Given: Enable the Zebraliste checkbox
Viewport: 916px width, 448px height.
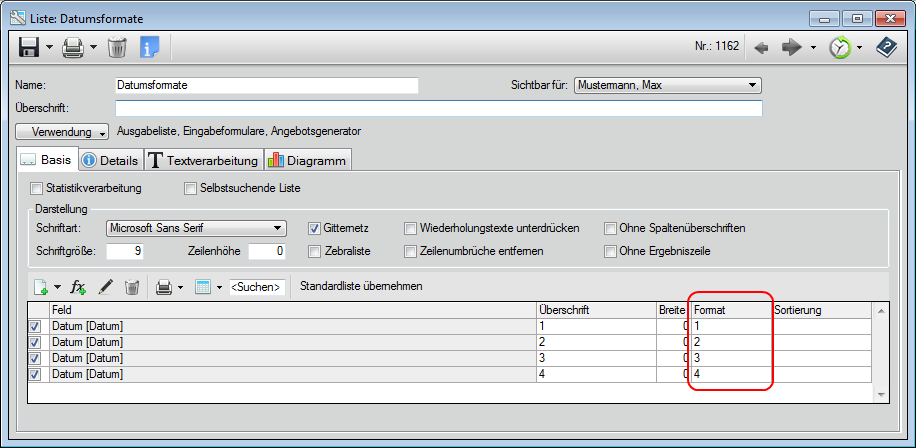Looking at the screenshot, I should 314,252.
